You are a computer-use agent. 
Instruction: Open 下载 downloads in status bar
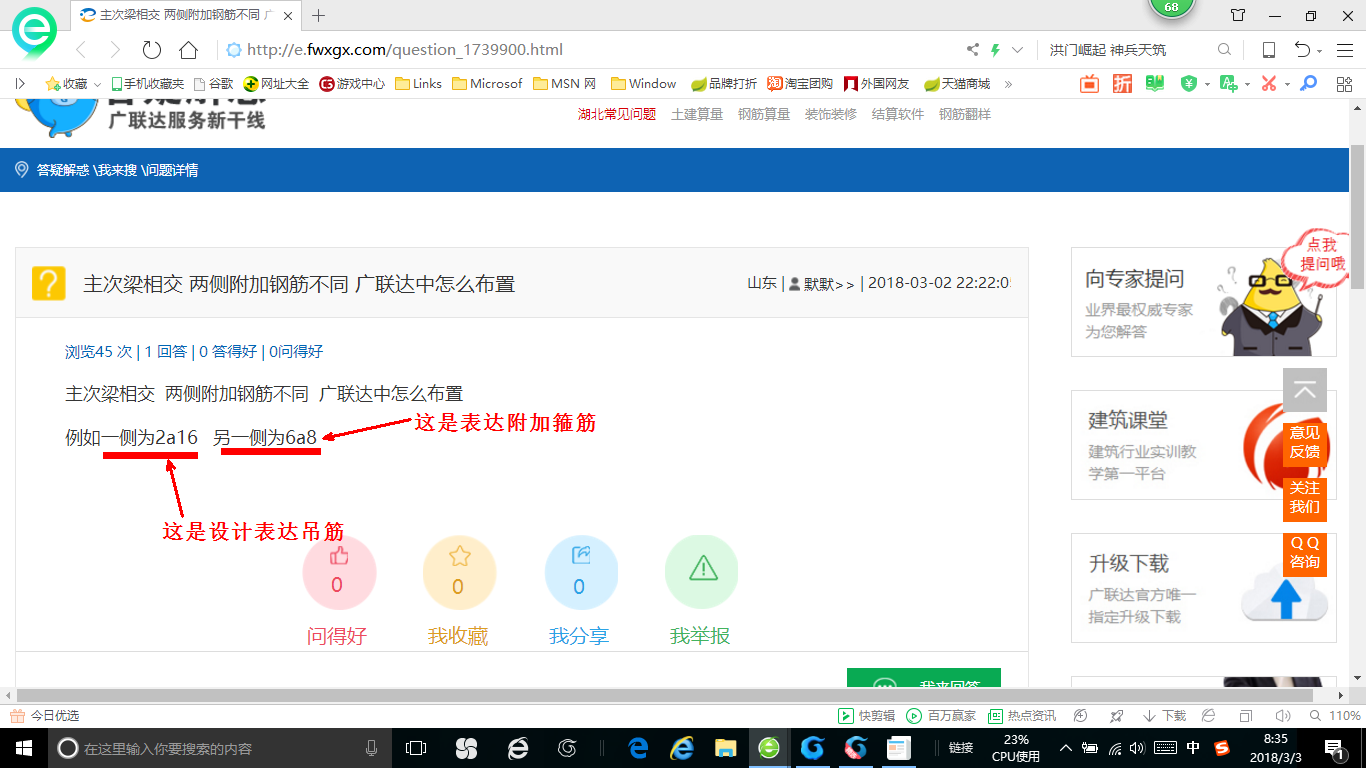click(1164, 716)
